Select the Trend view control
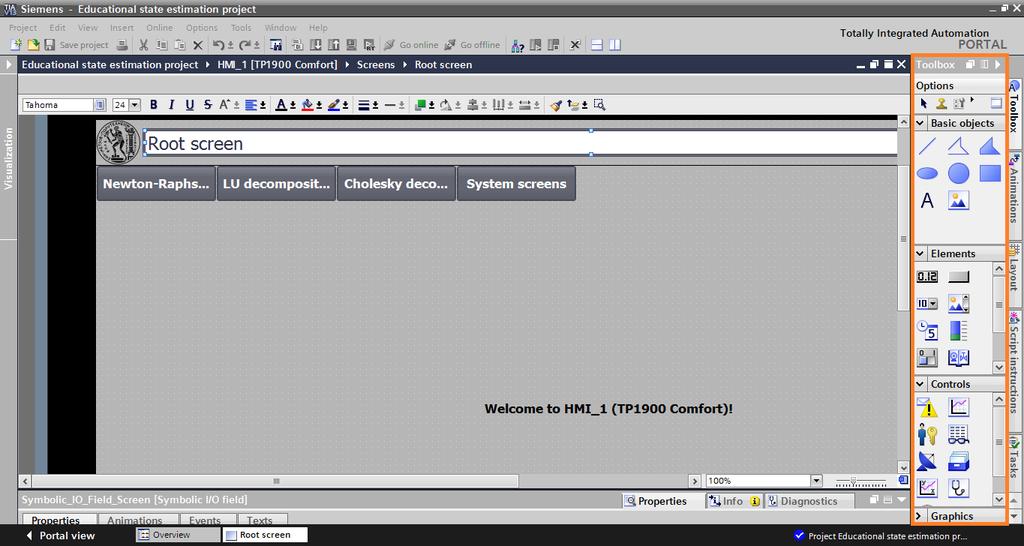 pyautogui.click(x=958, y=408)
